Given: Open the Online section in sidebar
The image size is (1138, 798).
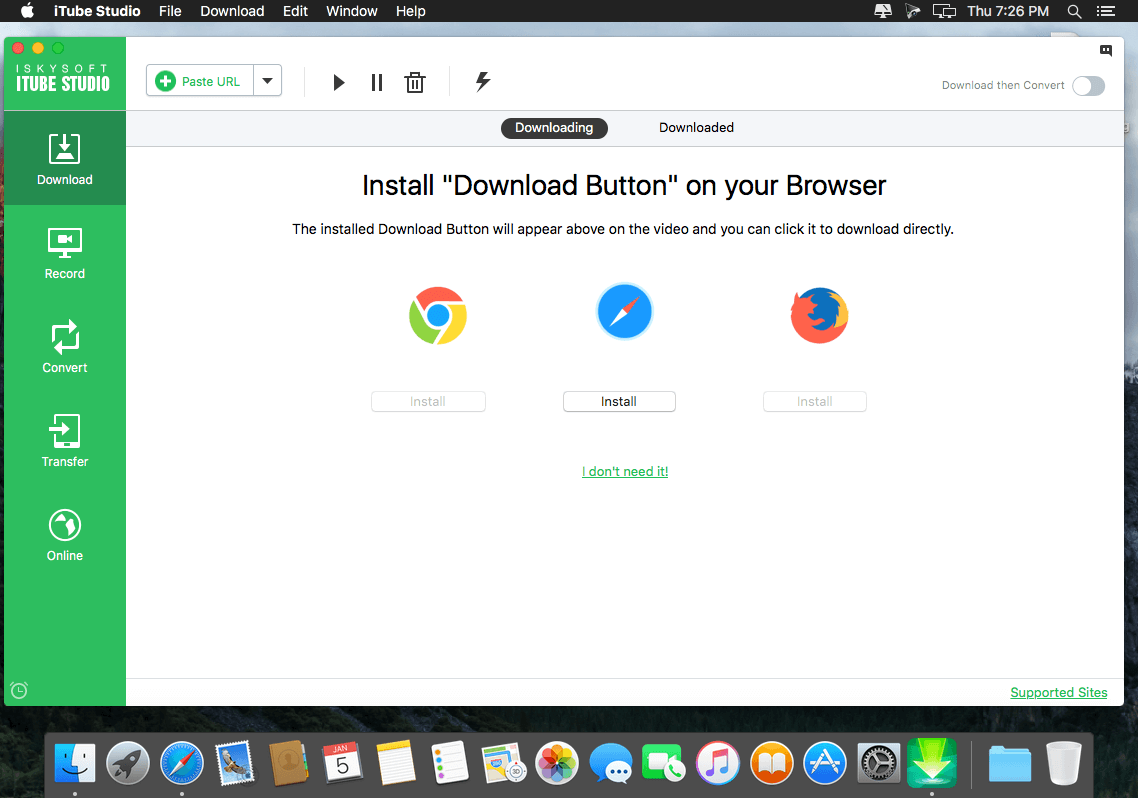Looking at the screenshot, I should [65, 535].
